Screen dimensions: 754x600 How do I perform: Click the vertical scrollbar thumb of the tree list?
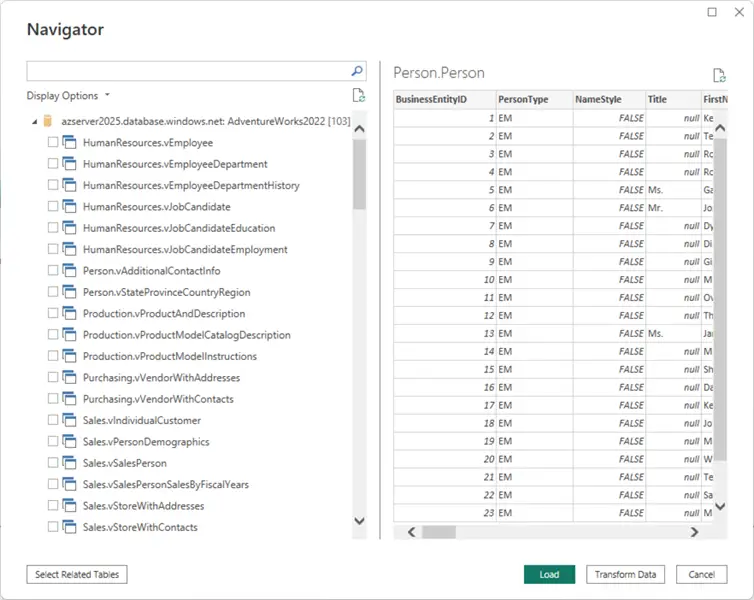tap(359, 175)
